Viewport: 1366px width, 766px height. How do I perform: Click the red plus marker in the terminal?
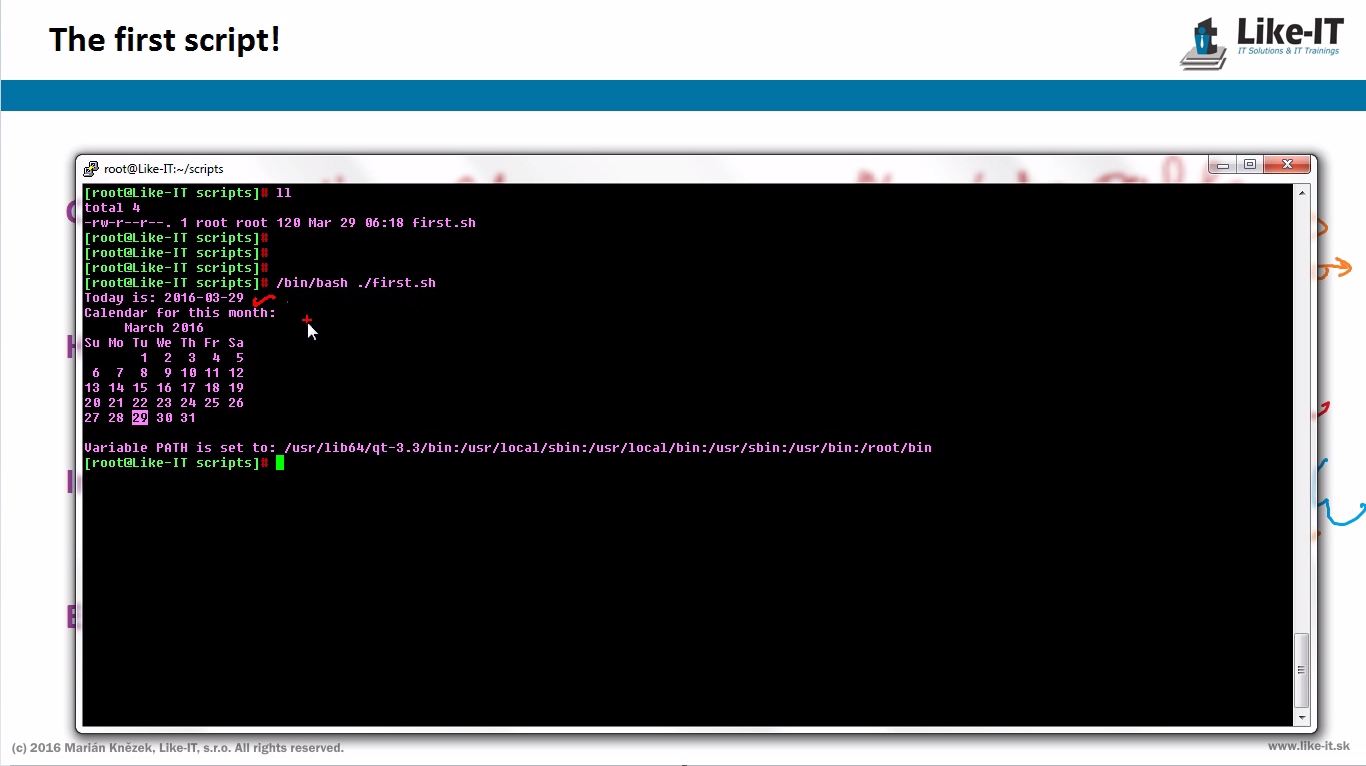(307, 320)
